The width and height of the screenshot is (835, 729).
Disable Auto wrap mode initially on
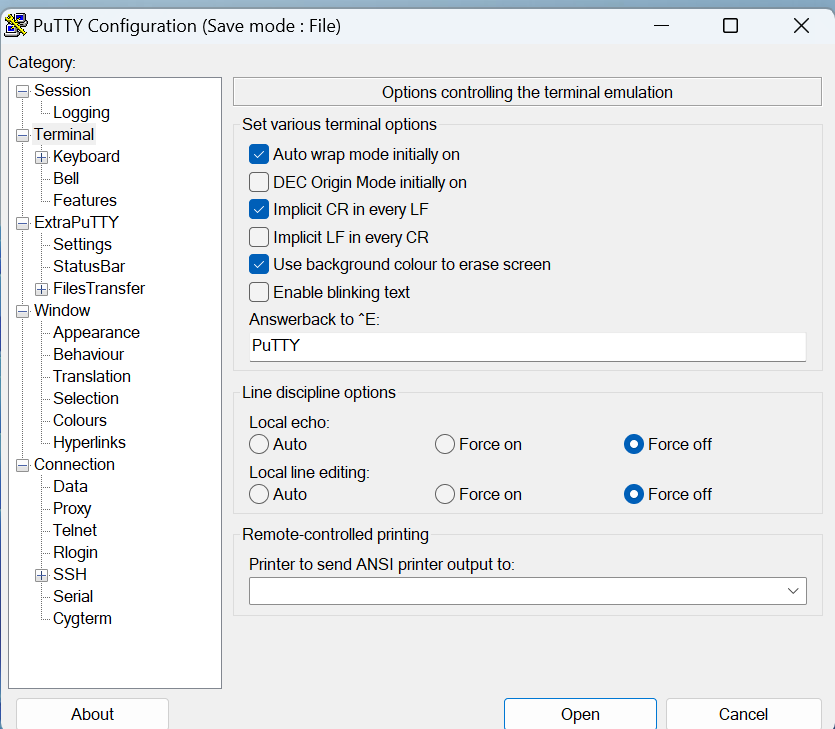(x=259, y=155)
